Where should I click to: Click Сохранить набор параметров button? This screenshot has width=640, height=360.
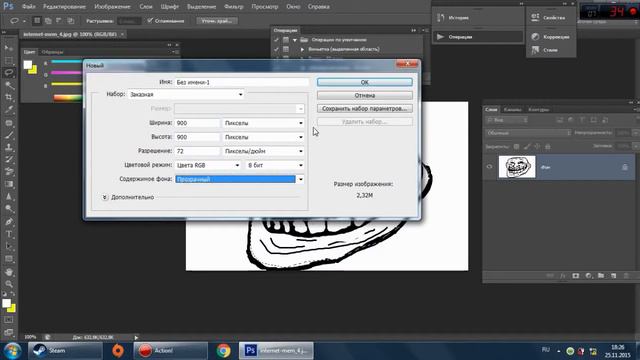[x=364, y=109]
